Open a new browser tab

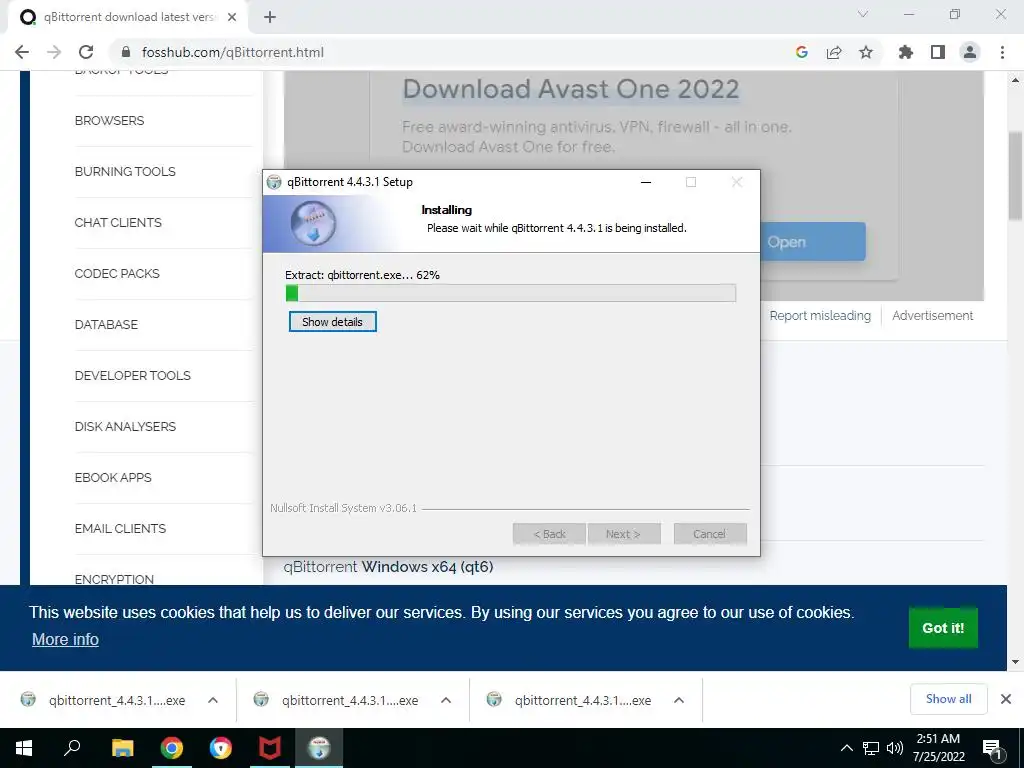click(270, 17)
